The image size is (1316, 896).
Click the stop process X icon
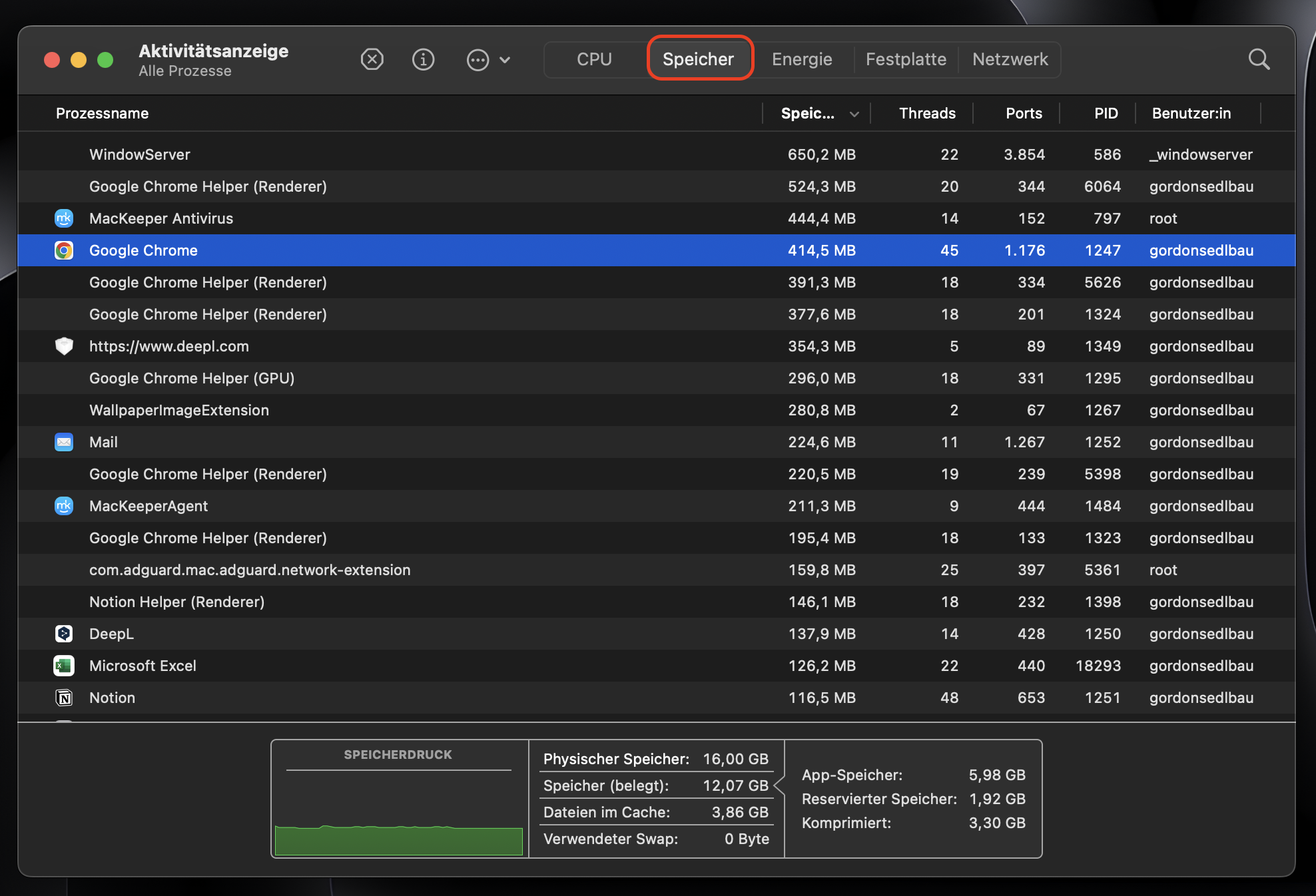click(372, 59)
